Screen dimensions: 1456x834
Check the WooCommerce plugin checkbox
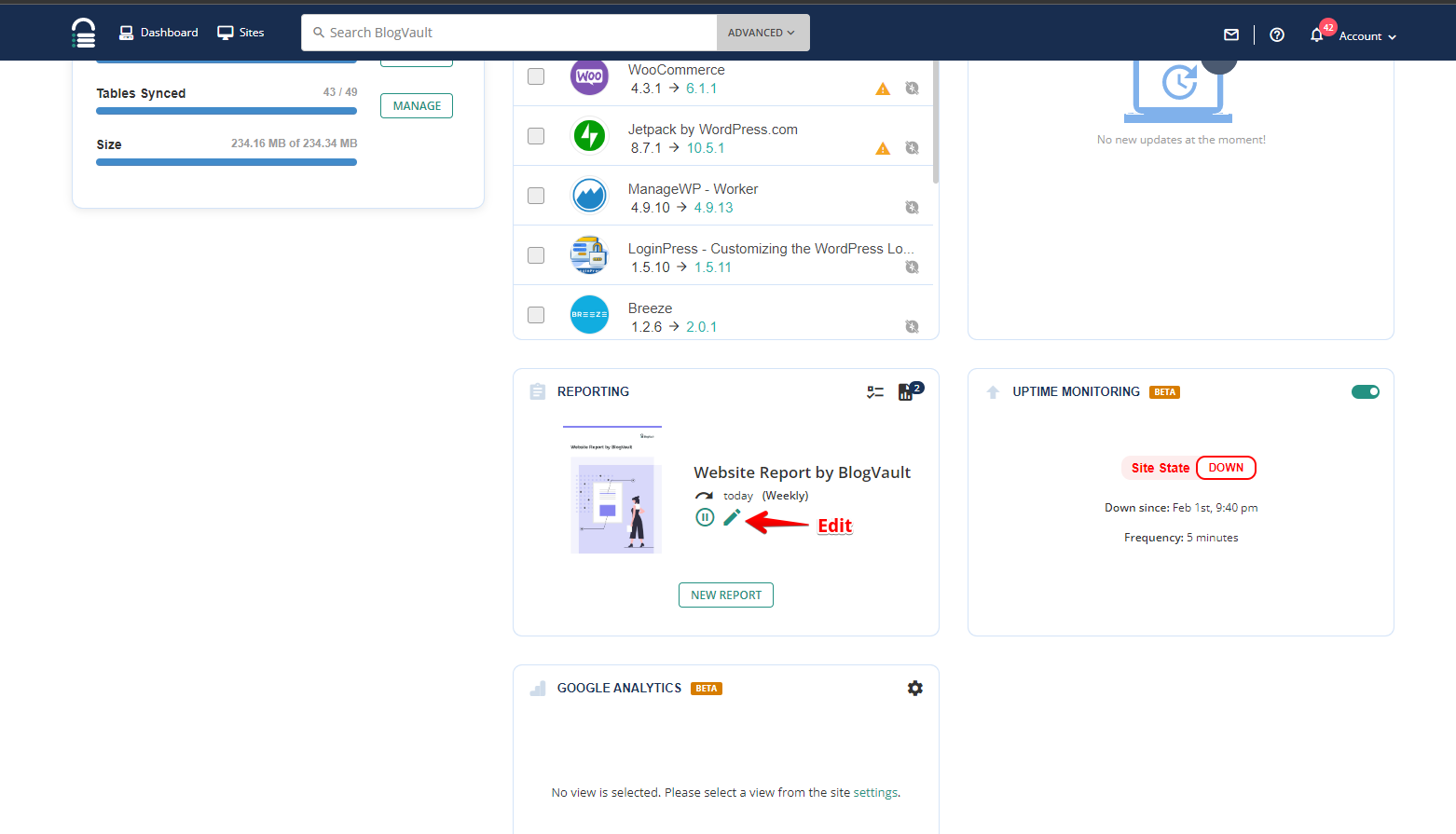[x=536, y=76]
